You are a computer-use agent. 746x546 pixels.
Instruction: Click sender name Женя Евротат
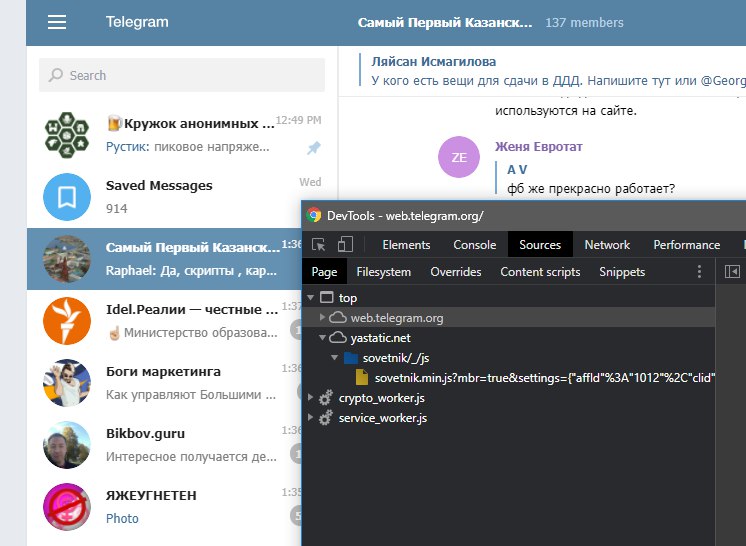pyautogui.click(x=539, y=146)
